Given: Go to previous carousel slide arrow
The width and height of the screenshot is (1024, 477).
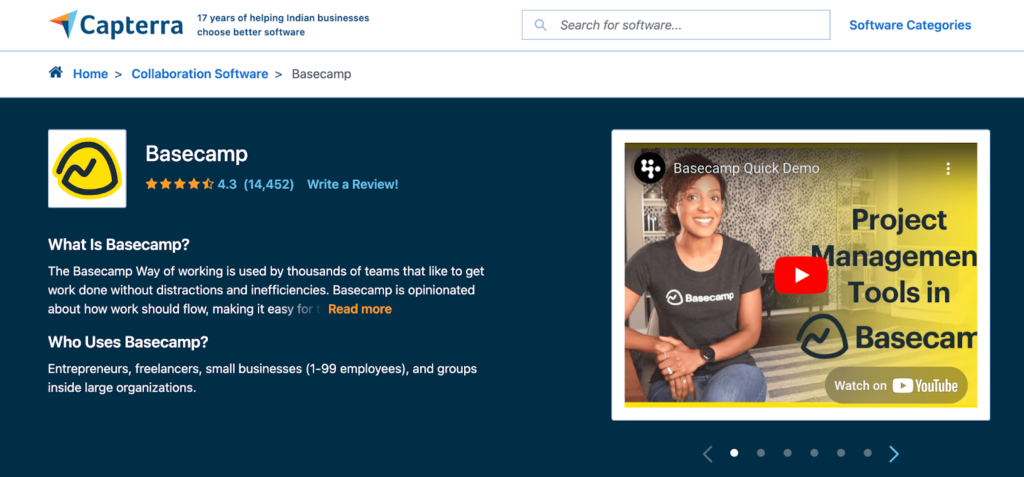Looking at the screenshot, I should pos(707,453).
